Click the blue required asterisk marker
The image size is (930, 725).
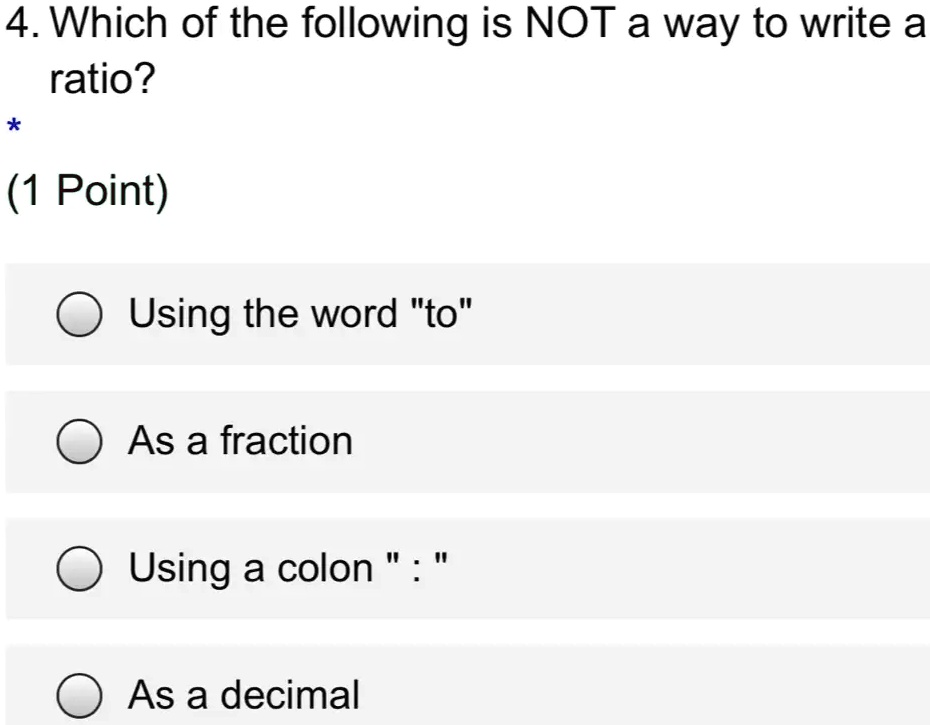tap(12, 126)
